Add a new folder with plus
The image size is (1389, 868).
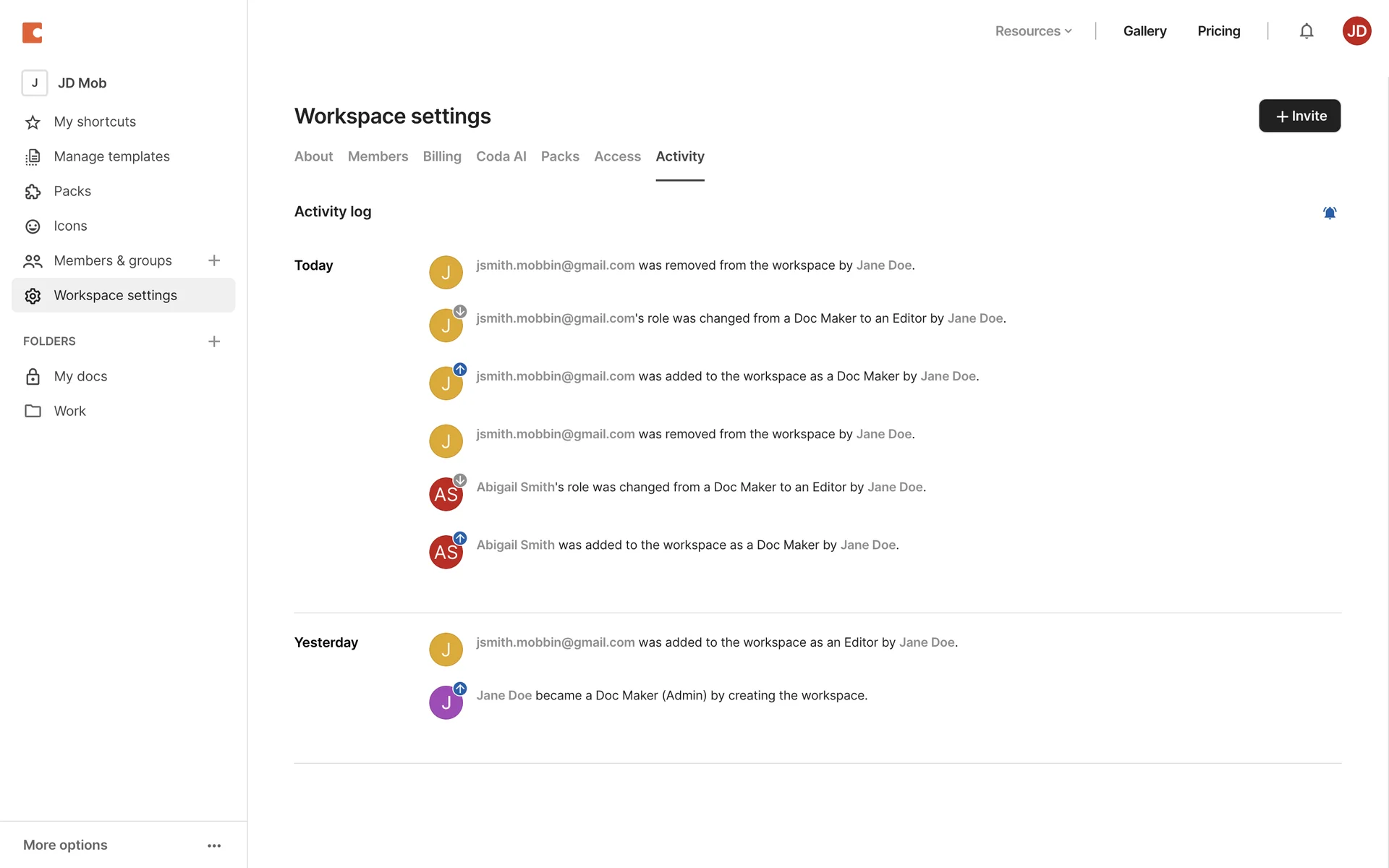pyautogui.click(x=213, y=341)
